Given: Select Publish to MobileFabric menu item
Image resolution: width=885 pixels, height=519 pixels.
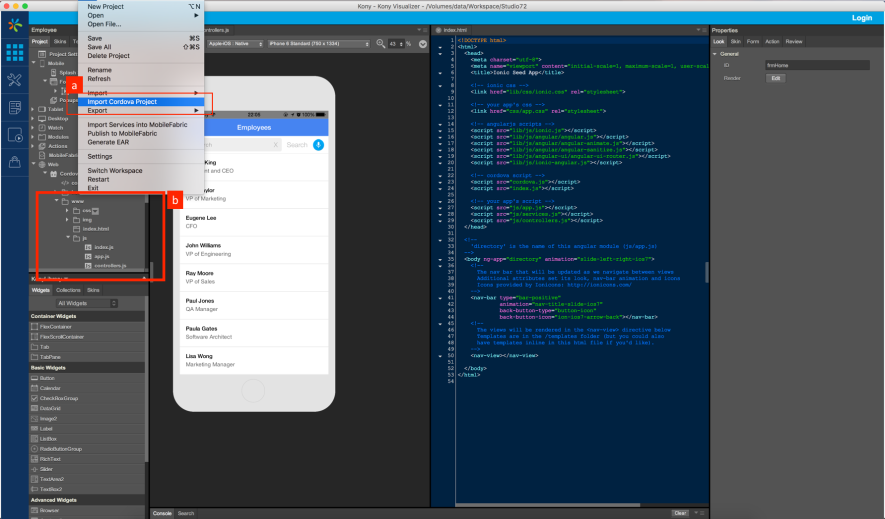Looking at the screenshot, I should 122,134.
